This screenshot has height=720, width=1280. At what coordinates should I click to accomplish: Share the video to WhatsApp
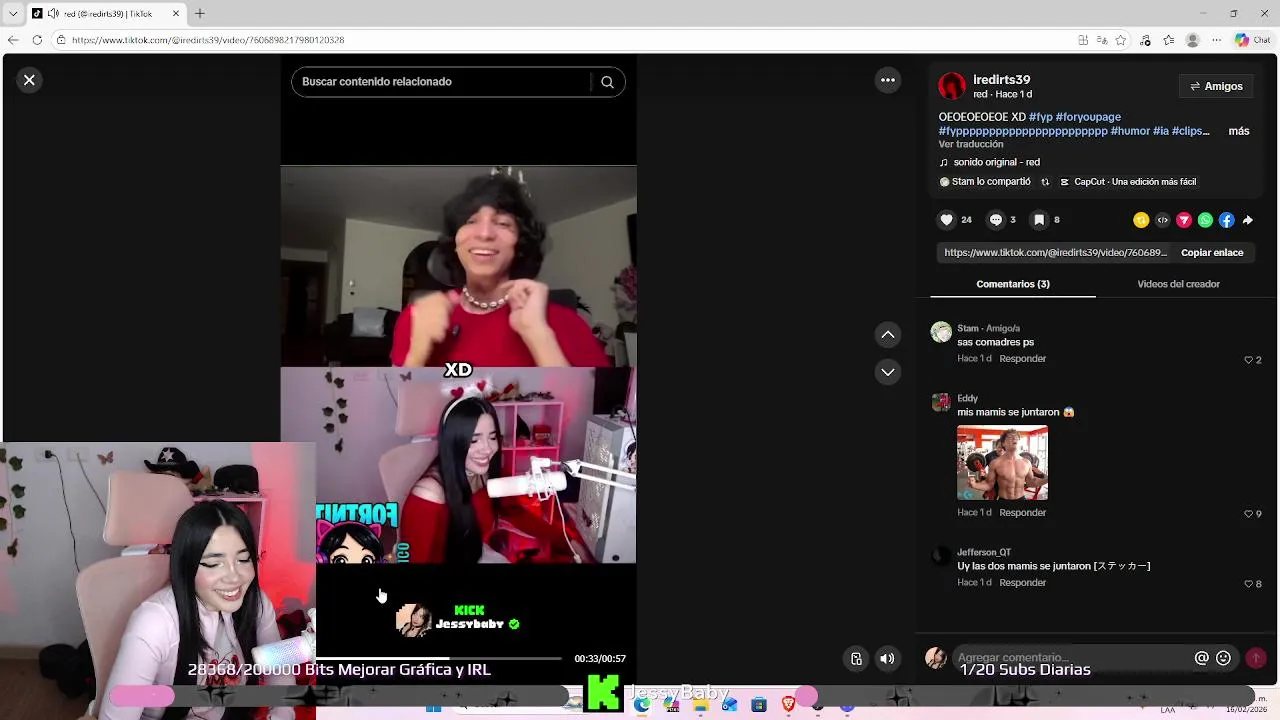point(1205,220)
